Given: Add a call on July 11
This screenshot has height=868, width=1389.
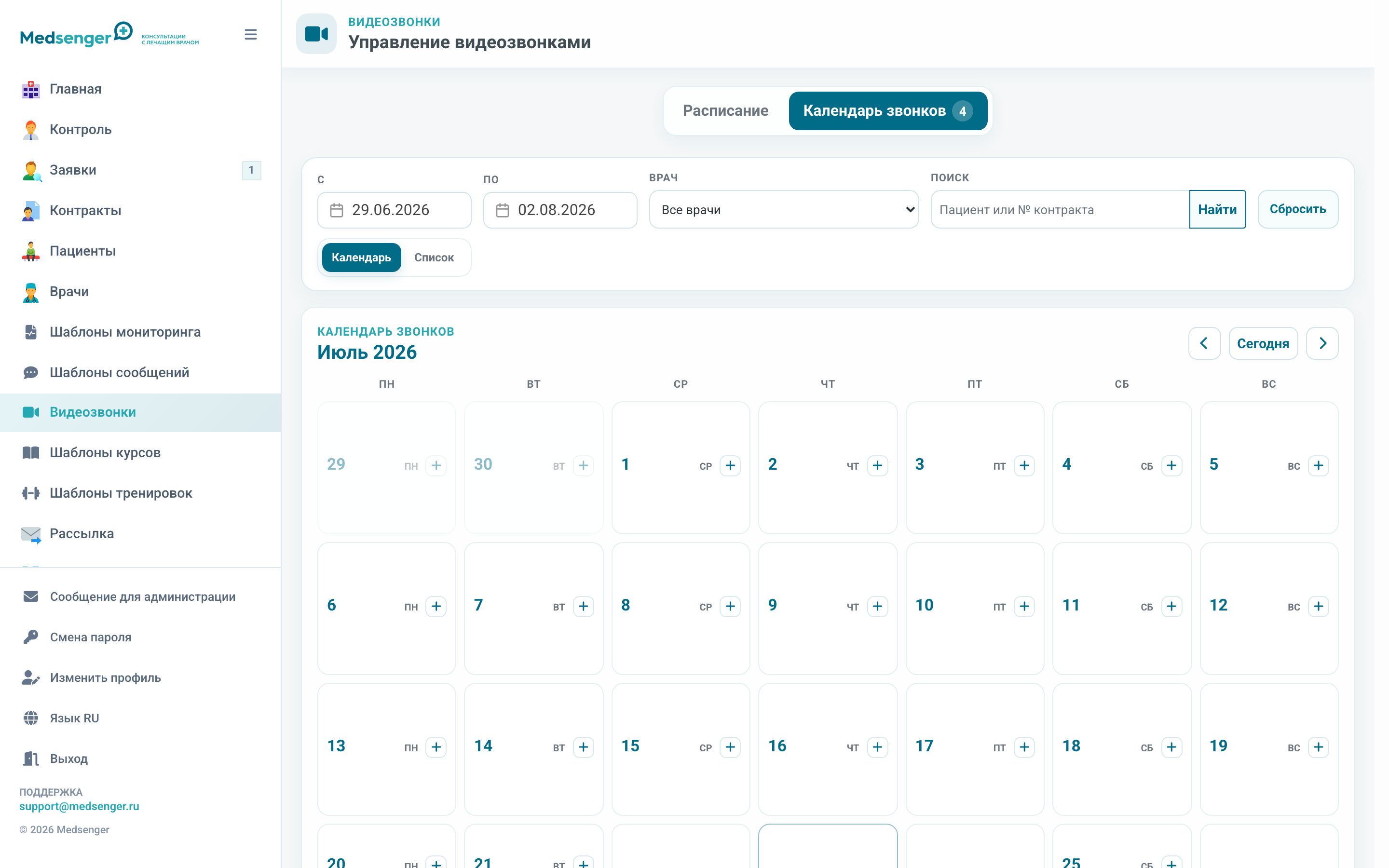Looking at the screenshot, I should tap(1171, 606).
